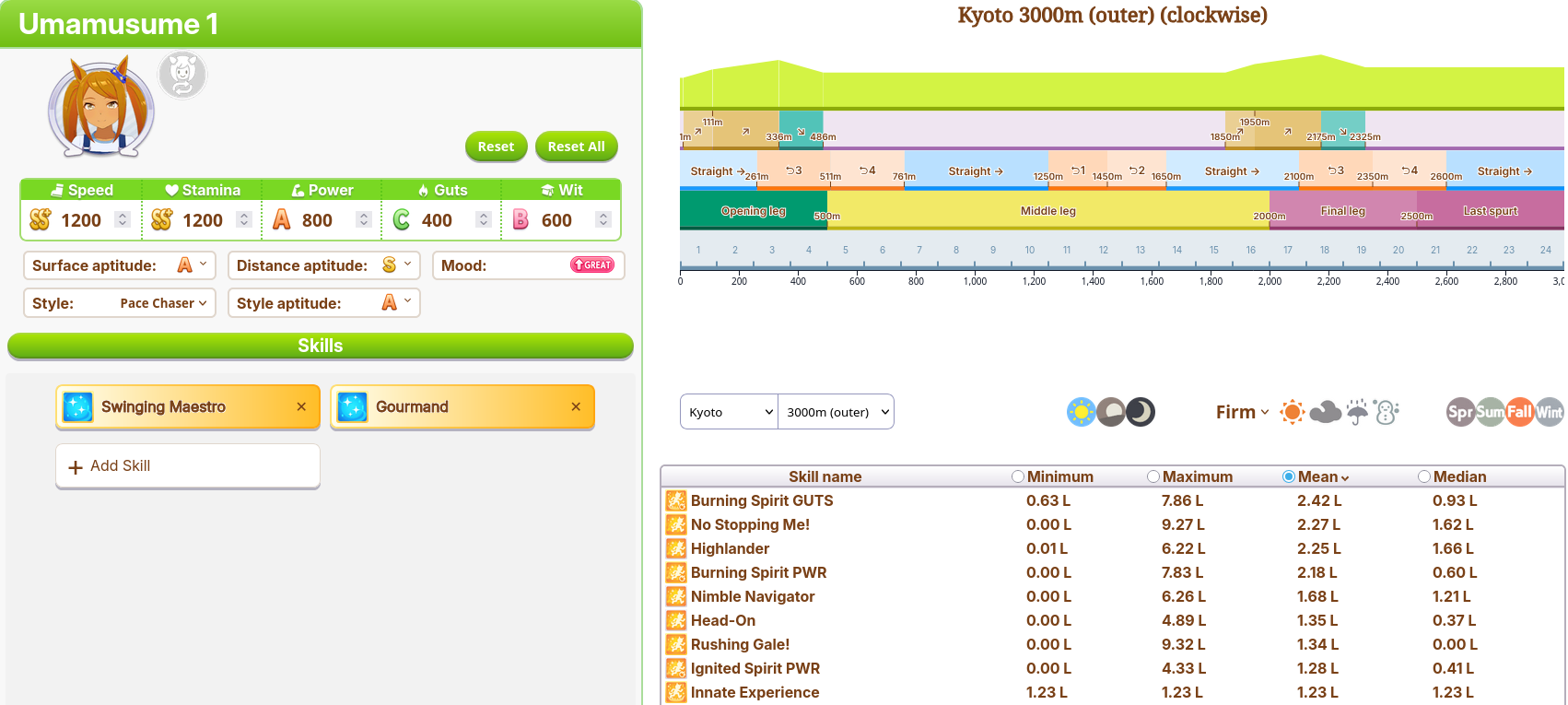Click the Reset All button
The image size is (1568, 705).
pyautogui.click(x=577, y=147)
